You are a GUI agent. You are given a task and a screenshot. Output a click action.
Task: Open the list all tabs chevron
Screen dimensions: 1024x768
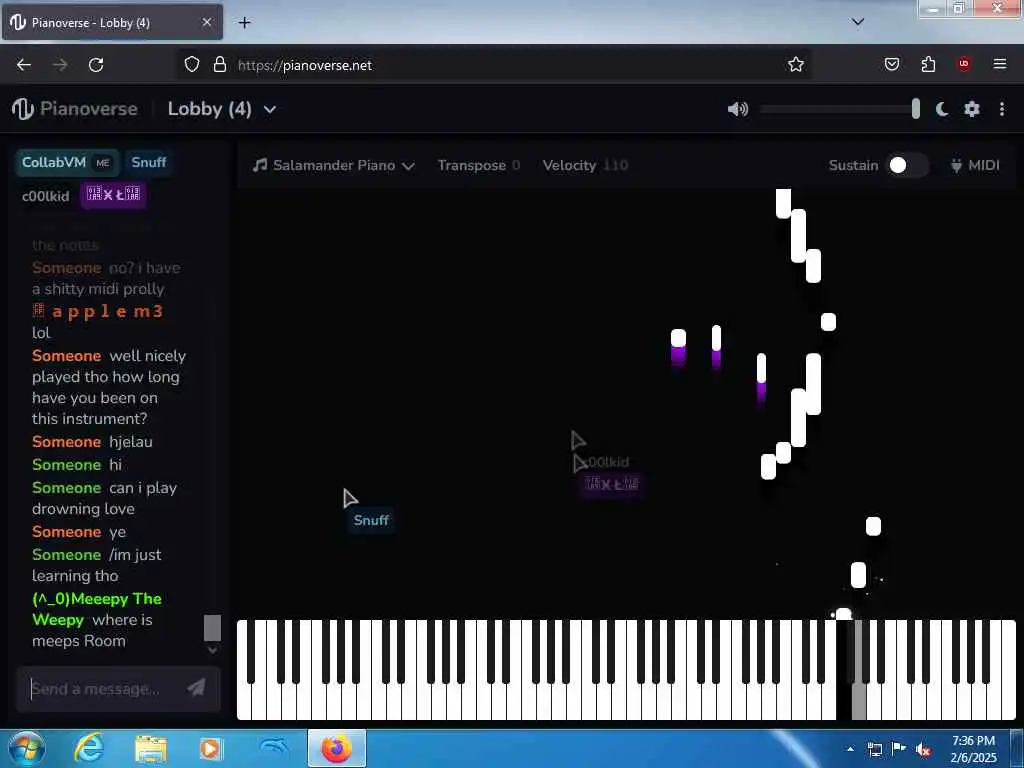(858, 22)
